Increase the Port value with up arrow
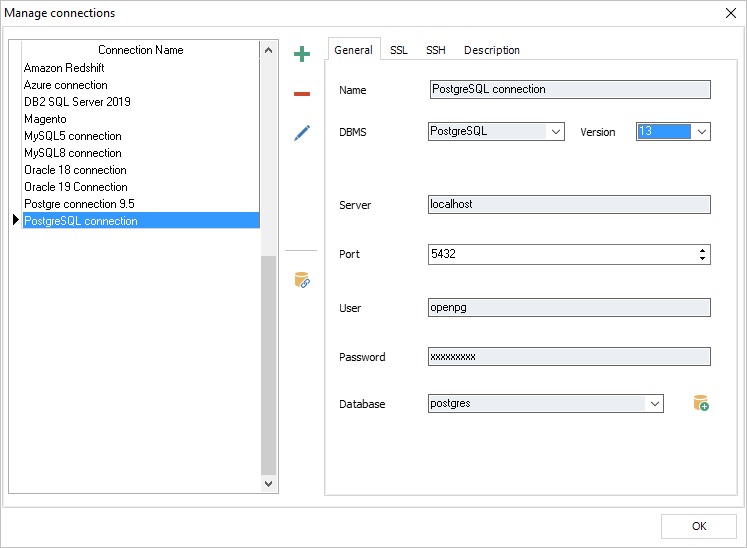747x548 pixels. [702, 250]
